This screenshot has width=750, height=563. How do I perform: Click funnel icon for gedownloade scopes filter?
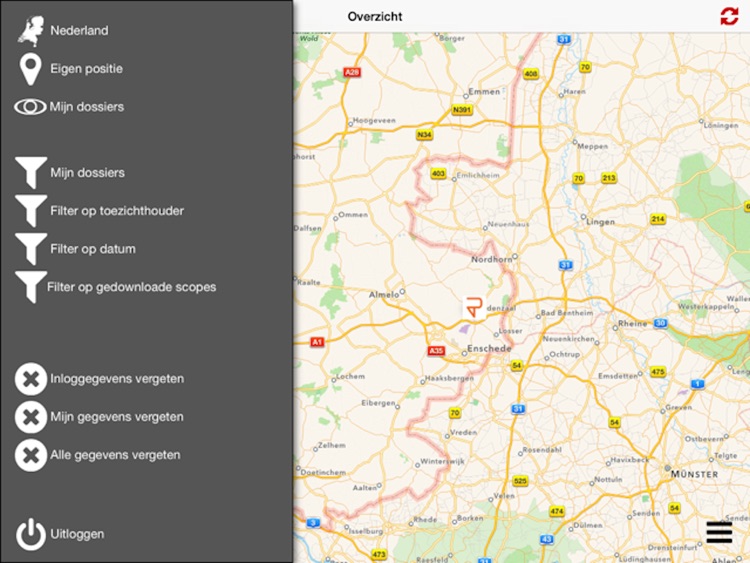coord(31,287)
